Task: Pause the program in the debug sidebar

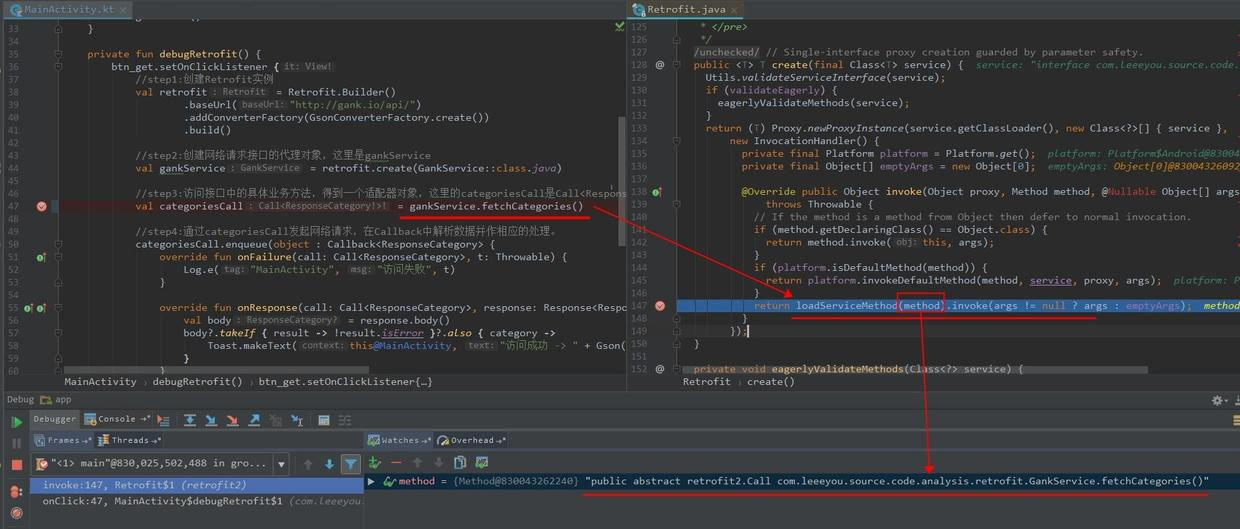Action: point(17,443)
